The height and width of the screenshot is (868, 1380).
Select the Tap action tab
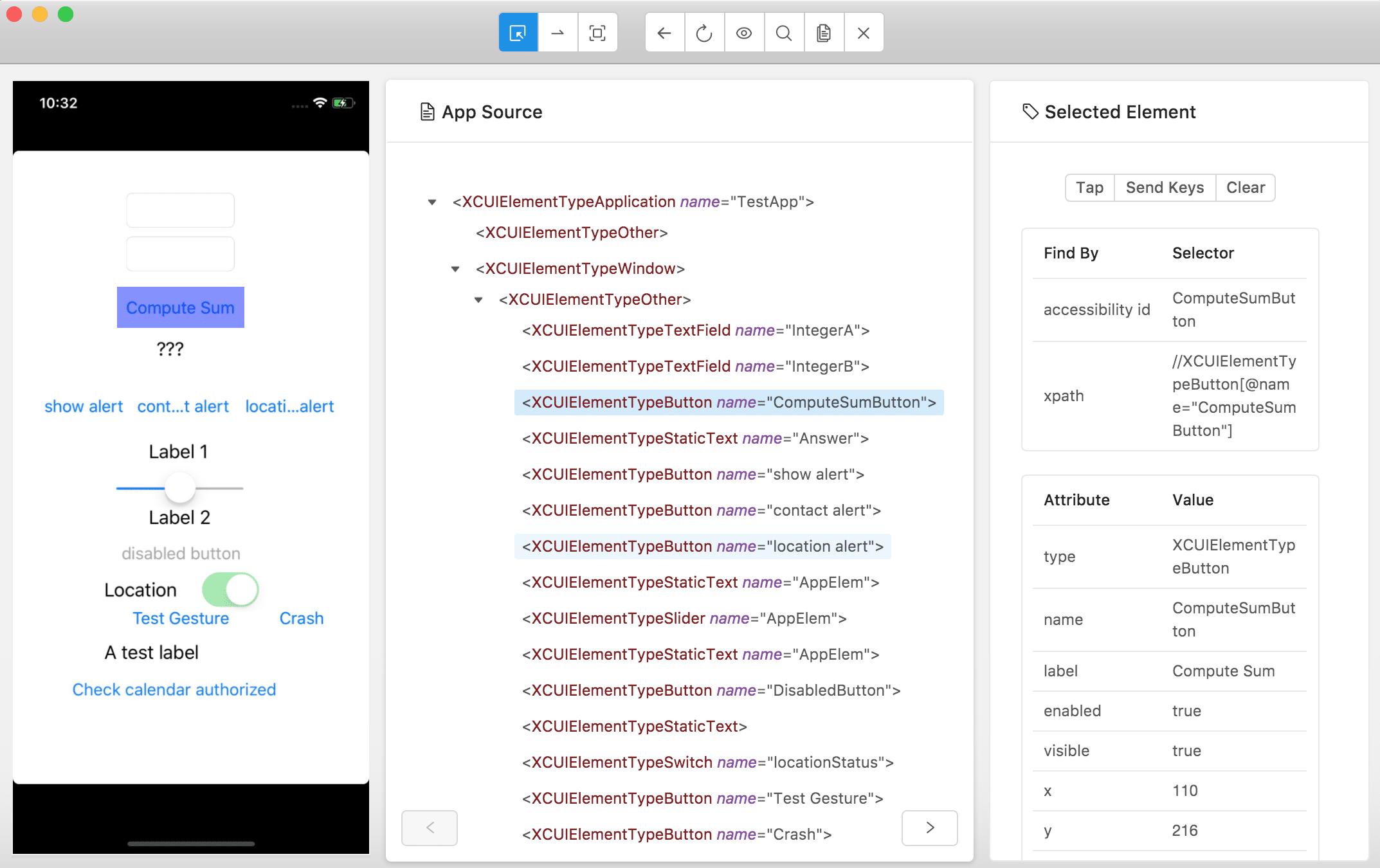1089,187
